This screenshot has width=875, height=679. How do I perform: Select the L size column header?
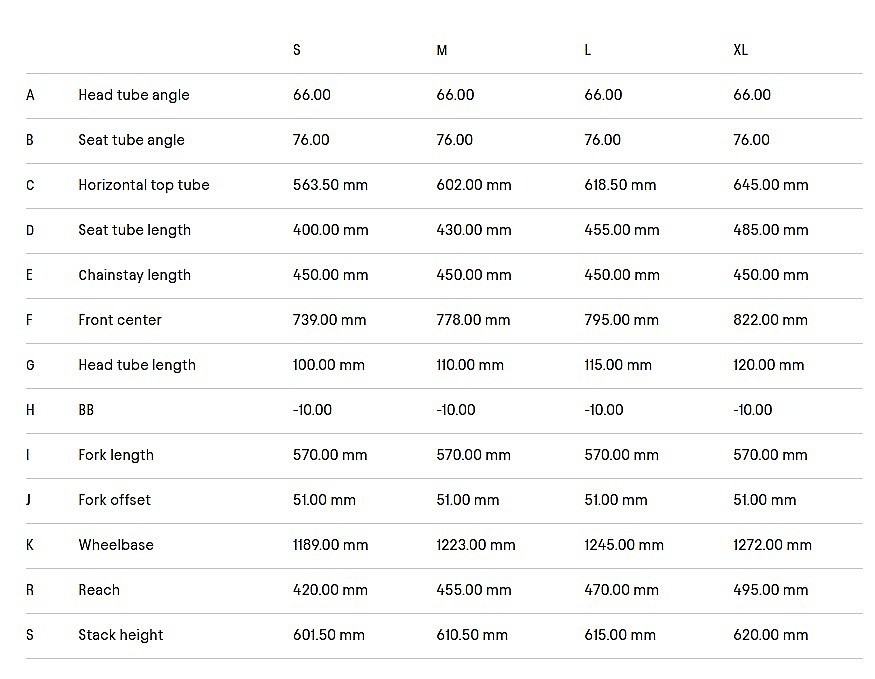(x=588, y=50)
